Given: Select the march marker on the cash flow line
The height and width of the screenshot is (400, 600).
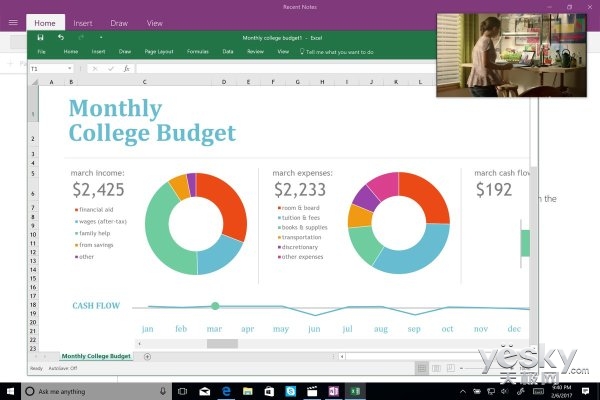Looking at the screenshot, I should 214,306.
